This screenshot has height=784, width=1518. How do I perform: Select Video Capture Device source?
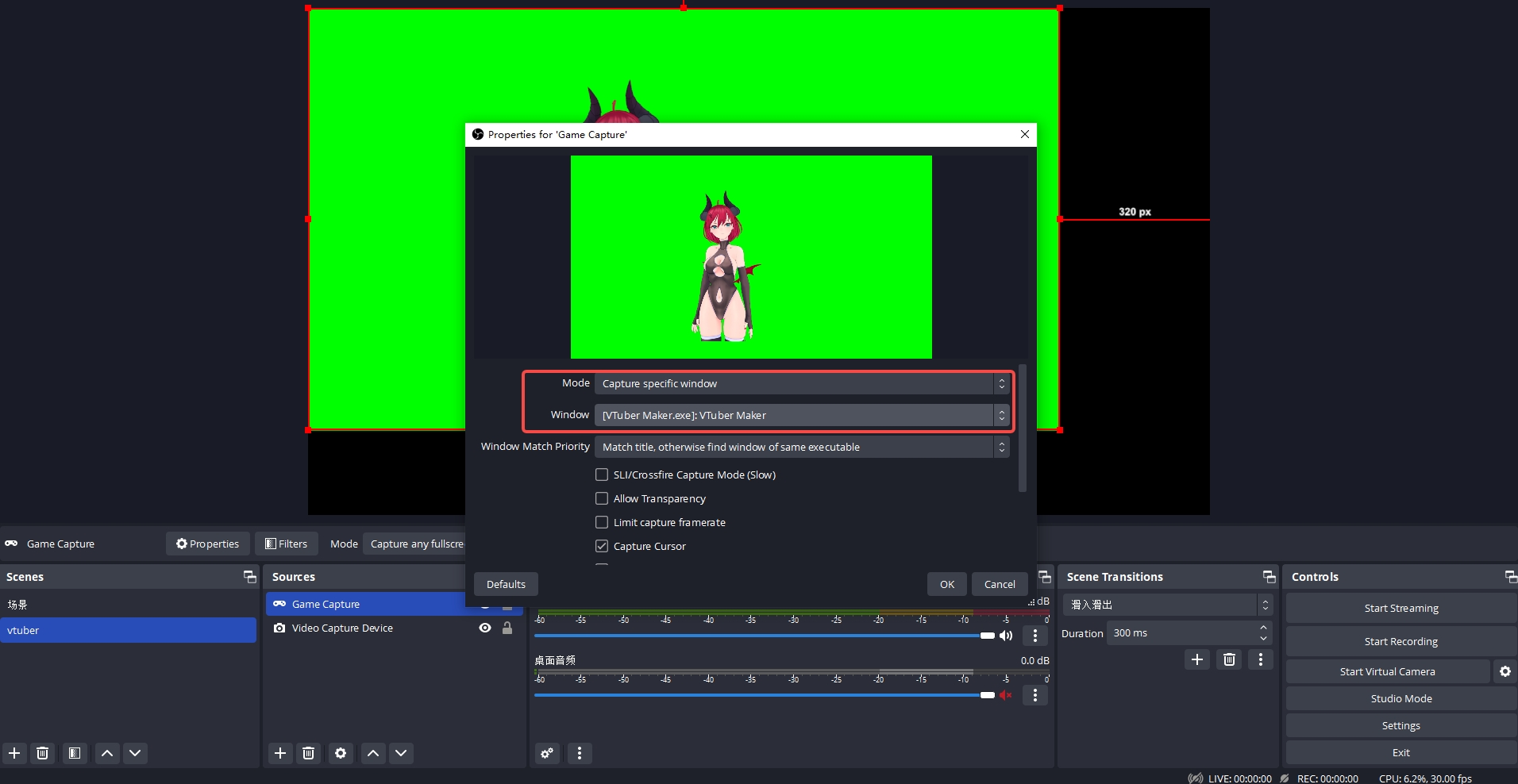point(342,628)
